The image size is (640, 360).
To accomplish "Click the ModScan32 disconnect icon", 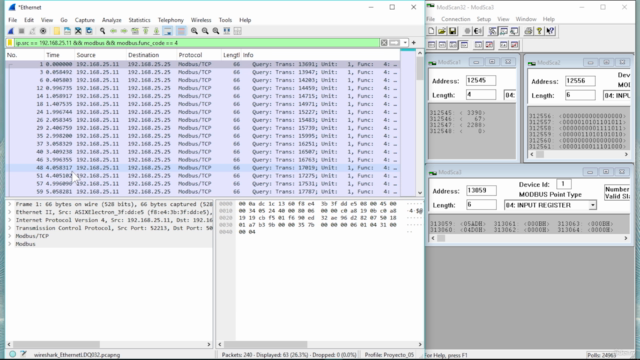I will 478,31.
